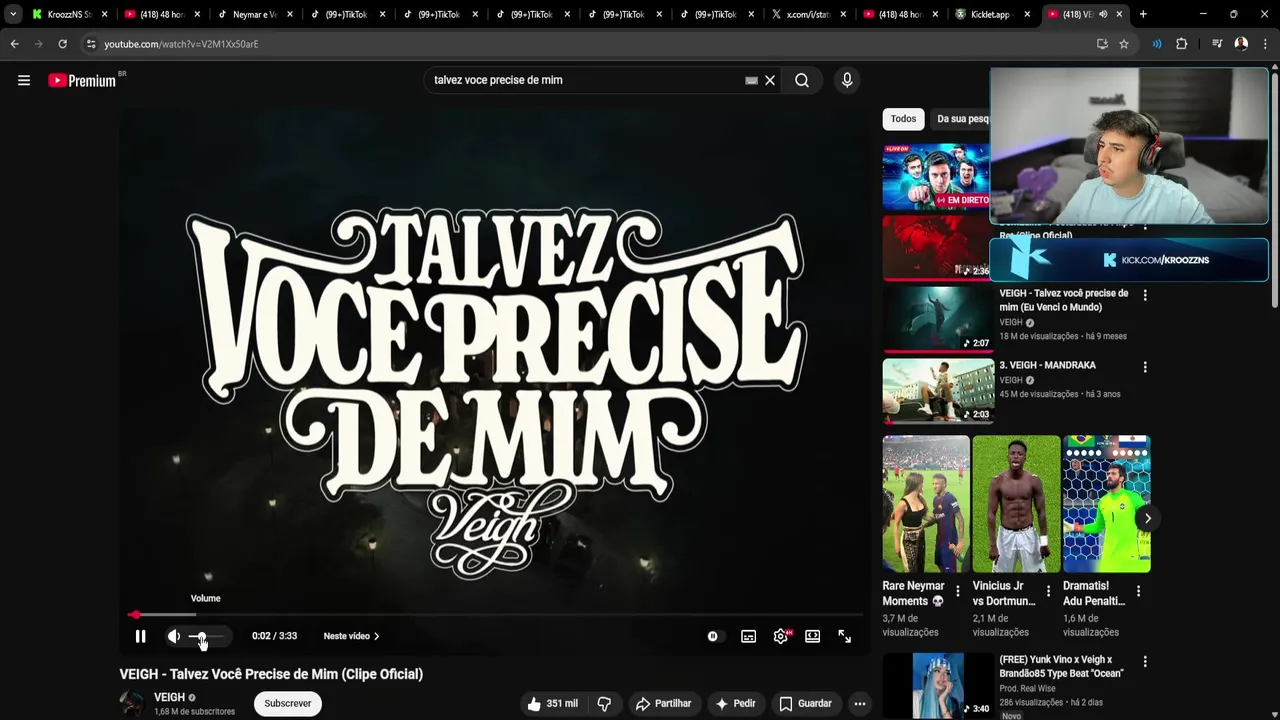This screenshot has height=720, width=1280.
Task: Open the 'Rare Neymar Moments' short
Action: 926,504
